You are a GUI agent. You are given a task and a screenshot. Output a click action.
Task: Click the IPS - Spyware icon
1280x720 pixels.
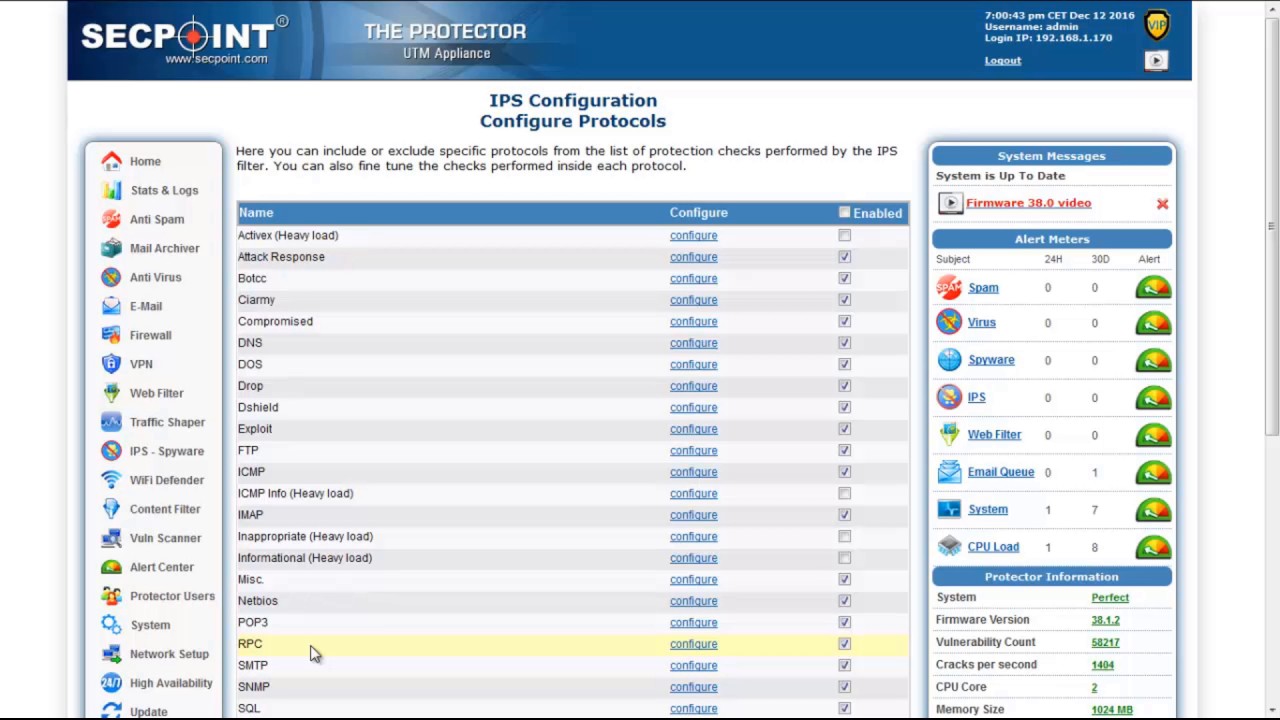(x=111, y=451)
